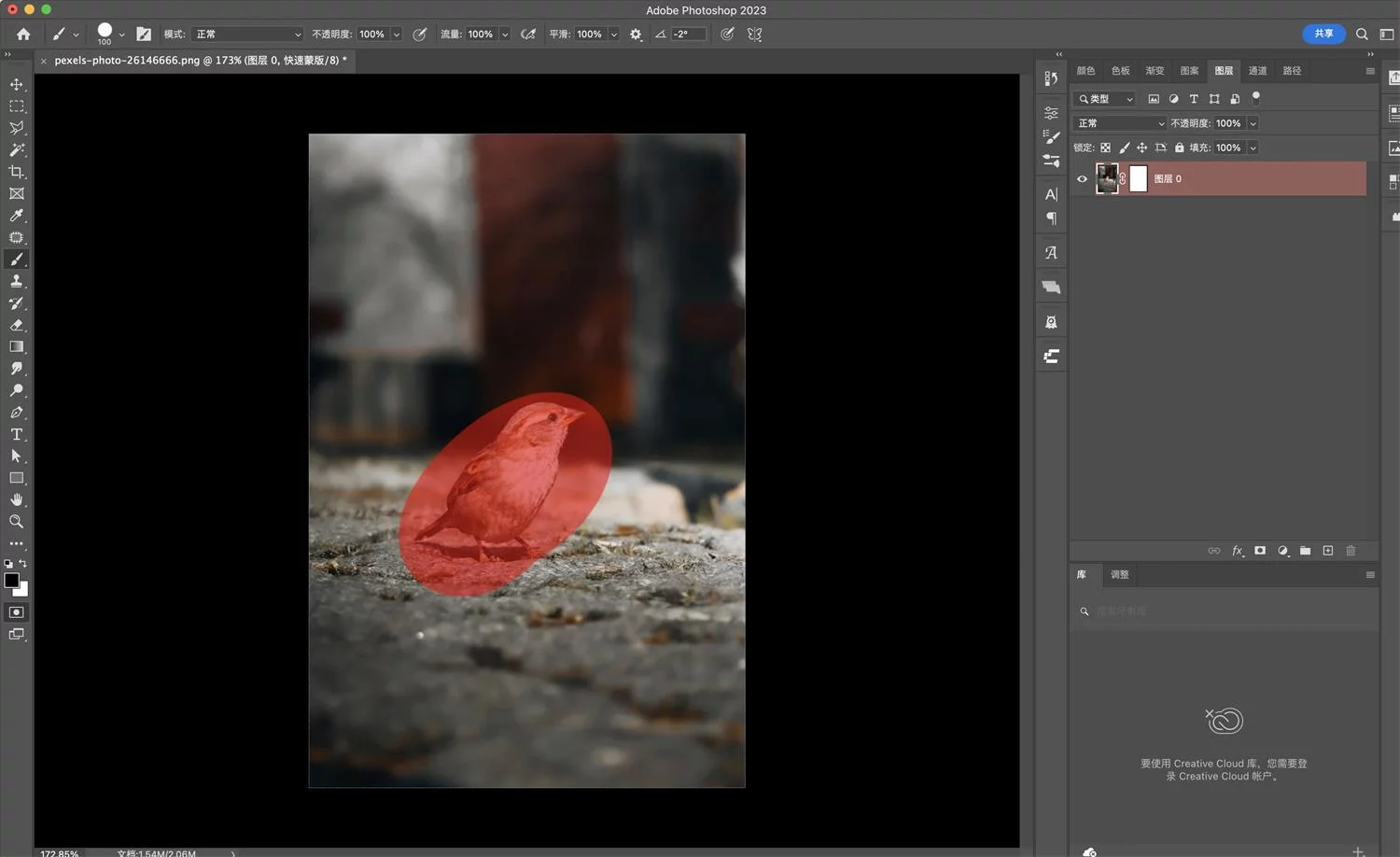The width and height of the screenshot is (1400, 857).
Task: Toggle lock all for the layer
Action: pos(1180,148)
